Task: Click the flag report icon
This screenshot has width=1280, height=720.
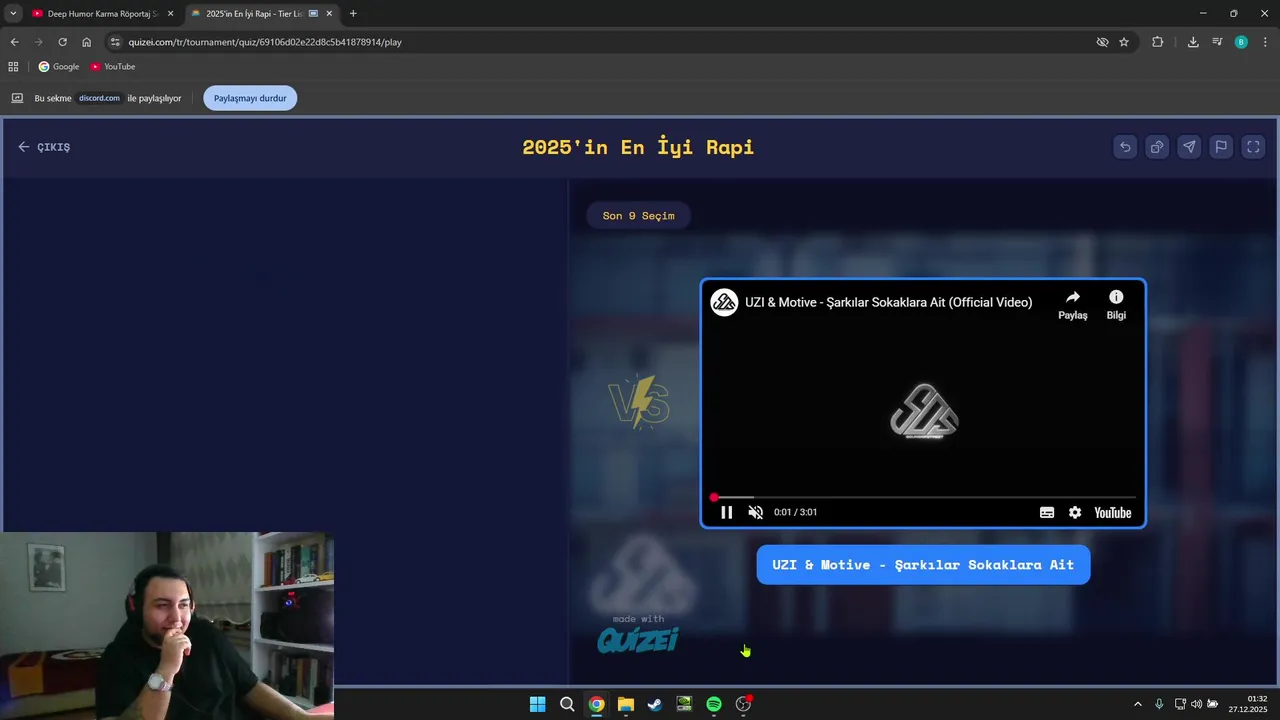Action: point(1221,147)
